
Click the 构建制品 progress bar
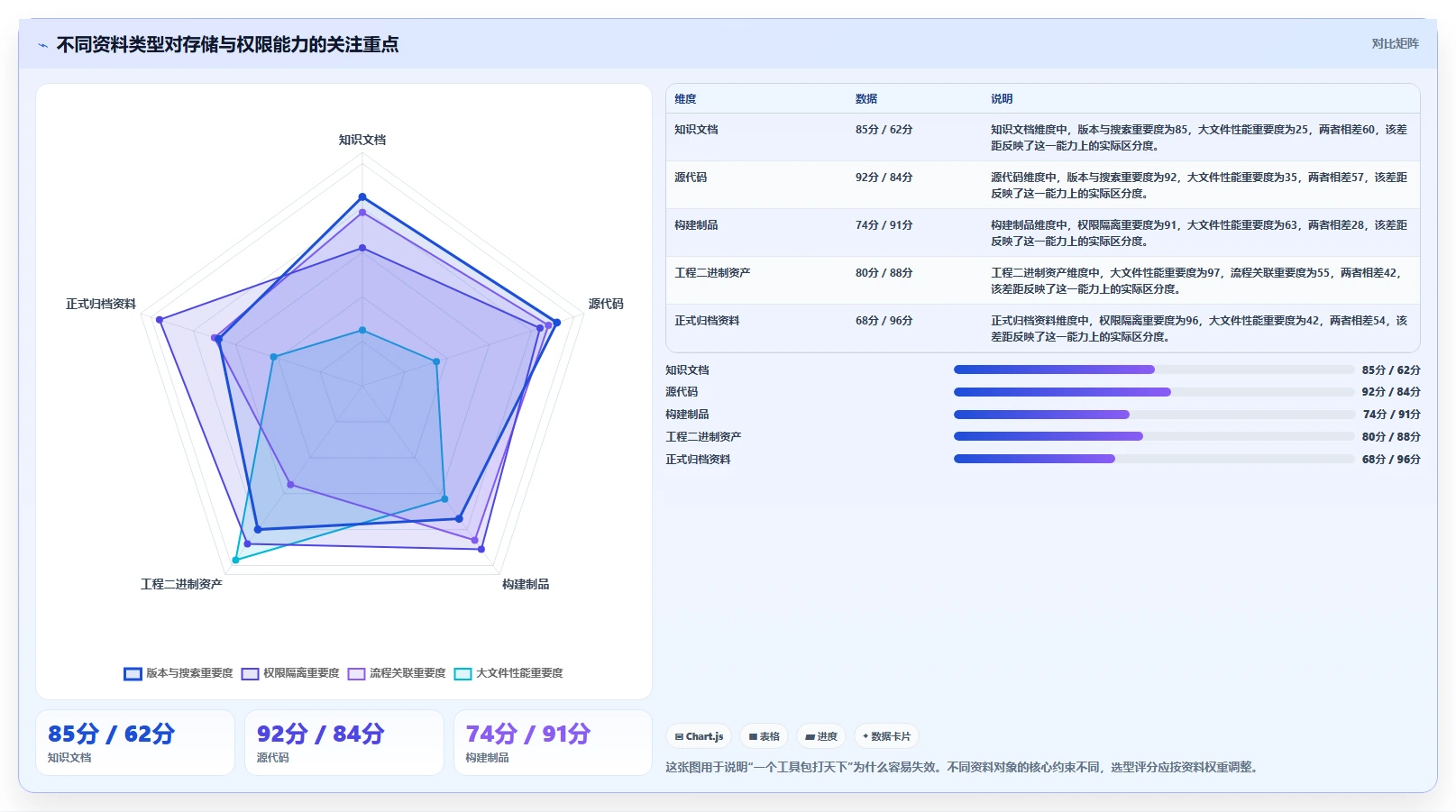point(1154,415)
